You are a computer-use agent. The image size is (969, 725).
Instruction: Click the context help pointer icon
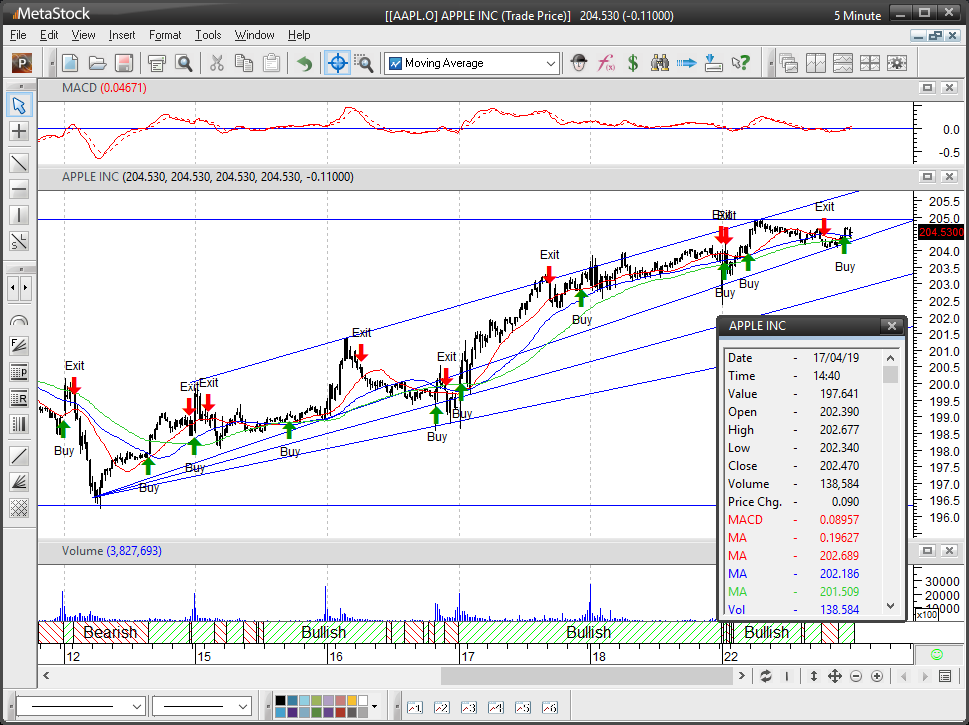point(740,63)
